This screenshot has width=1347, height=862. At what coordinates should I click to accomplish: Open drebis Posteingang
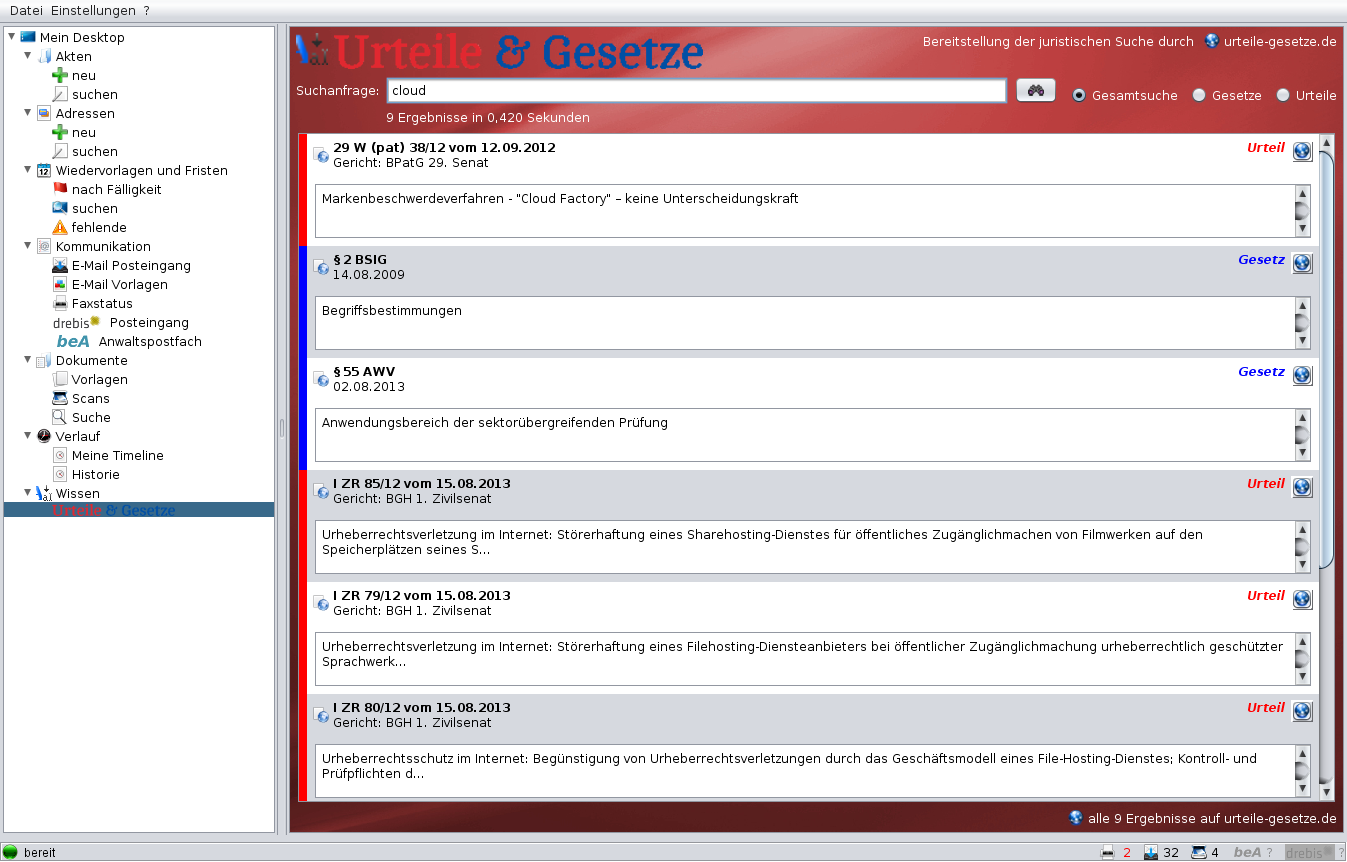tap(121, 322)
